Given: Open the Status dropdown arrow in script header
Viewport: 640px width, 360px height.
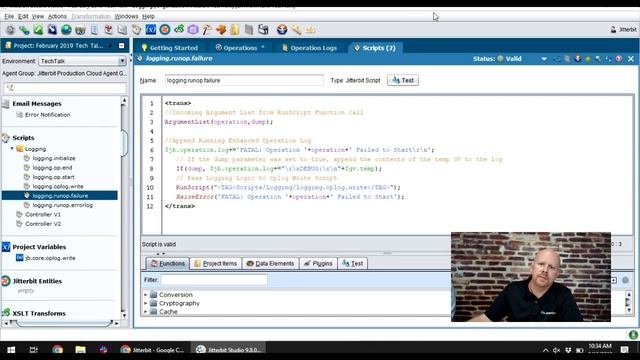Looking at the screenshot, I should (x=544, y=59).
